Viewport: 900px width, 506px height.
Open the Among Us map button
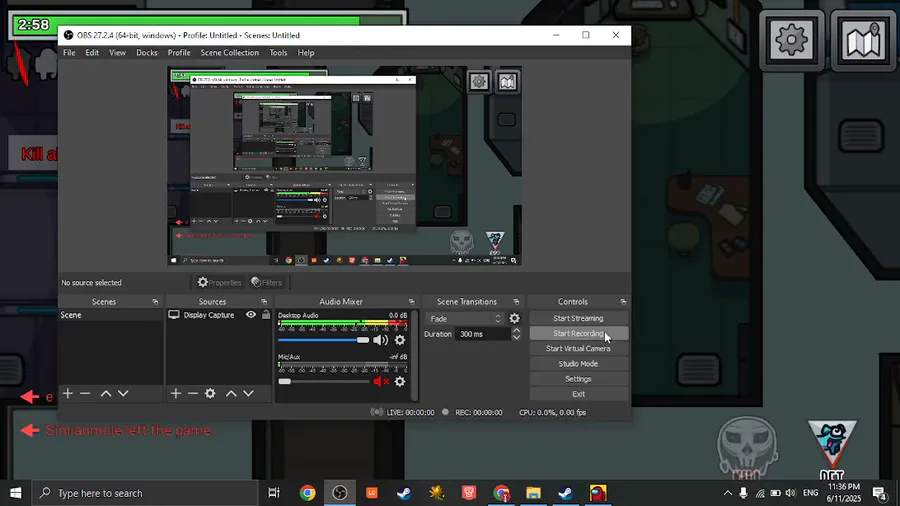coord(863,40)
